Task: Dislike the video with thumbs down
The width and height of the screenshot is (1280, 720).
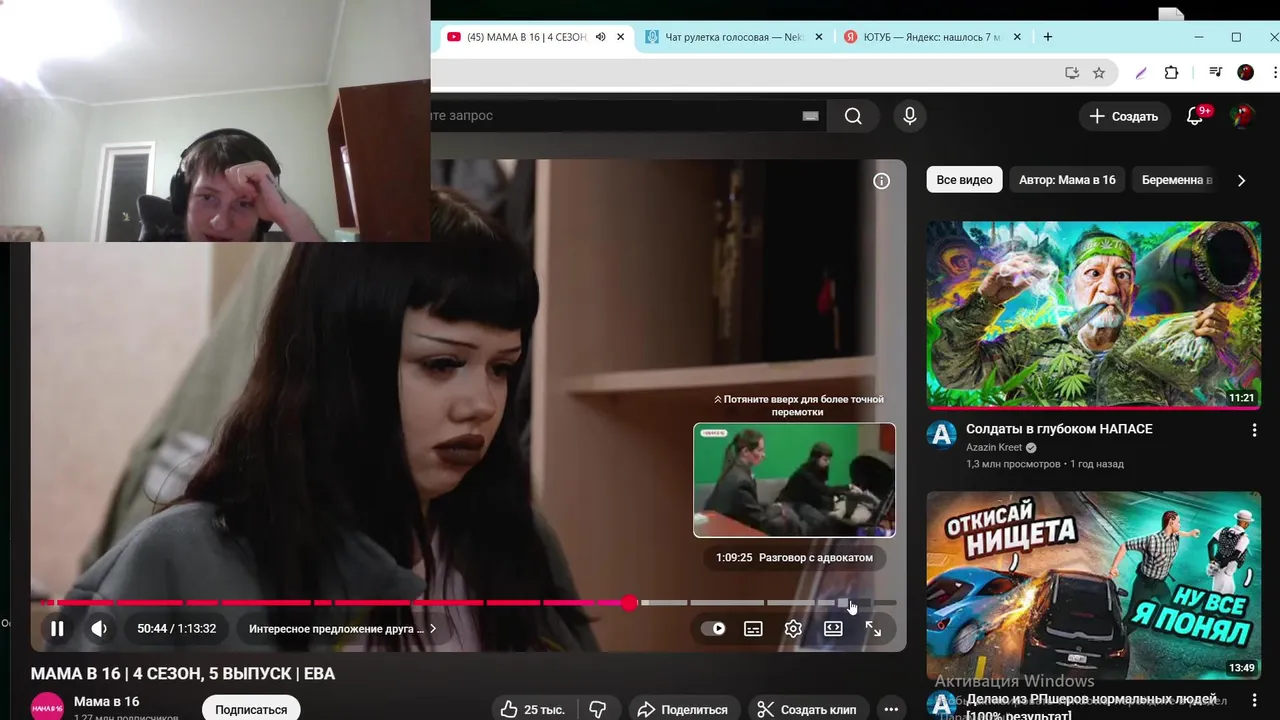Action: click(598, 709)
